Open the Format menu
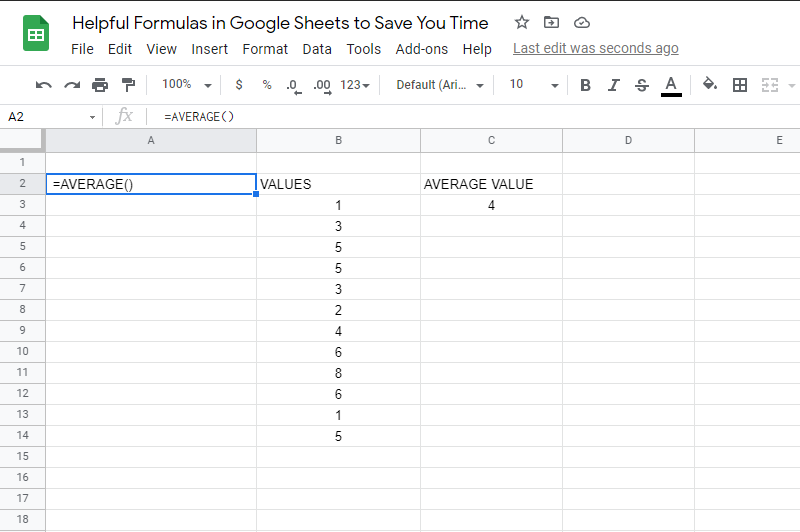800x532 pixels. (x=265, y=49)
